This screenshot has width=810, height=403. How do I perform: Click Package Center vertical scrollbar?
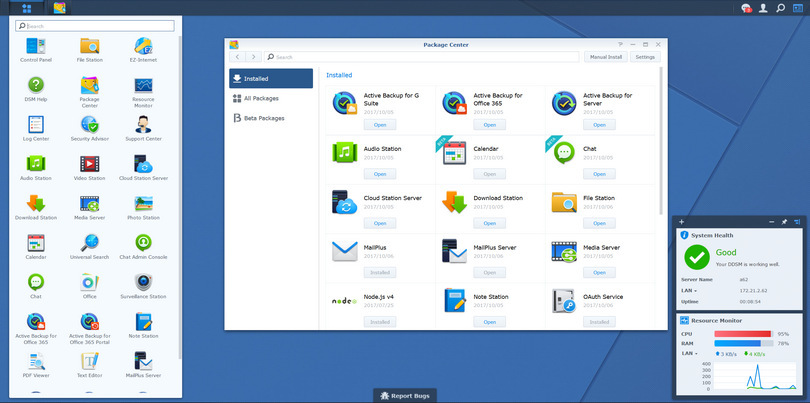pos(661,141)
